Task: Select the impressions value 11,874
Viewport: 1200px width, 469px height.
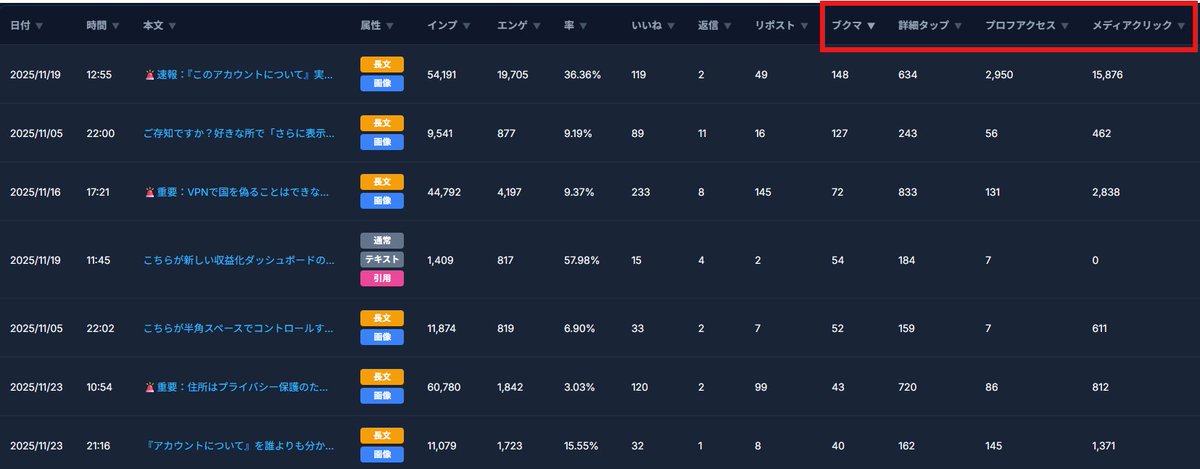Action: 441,328
